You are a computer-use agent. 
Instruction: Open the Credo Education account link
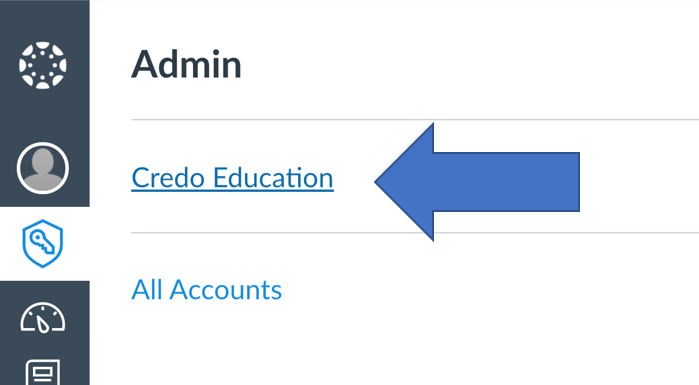[232, 178]
